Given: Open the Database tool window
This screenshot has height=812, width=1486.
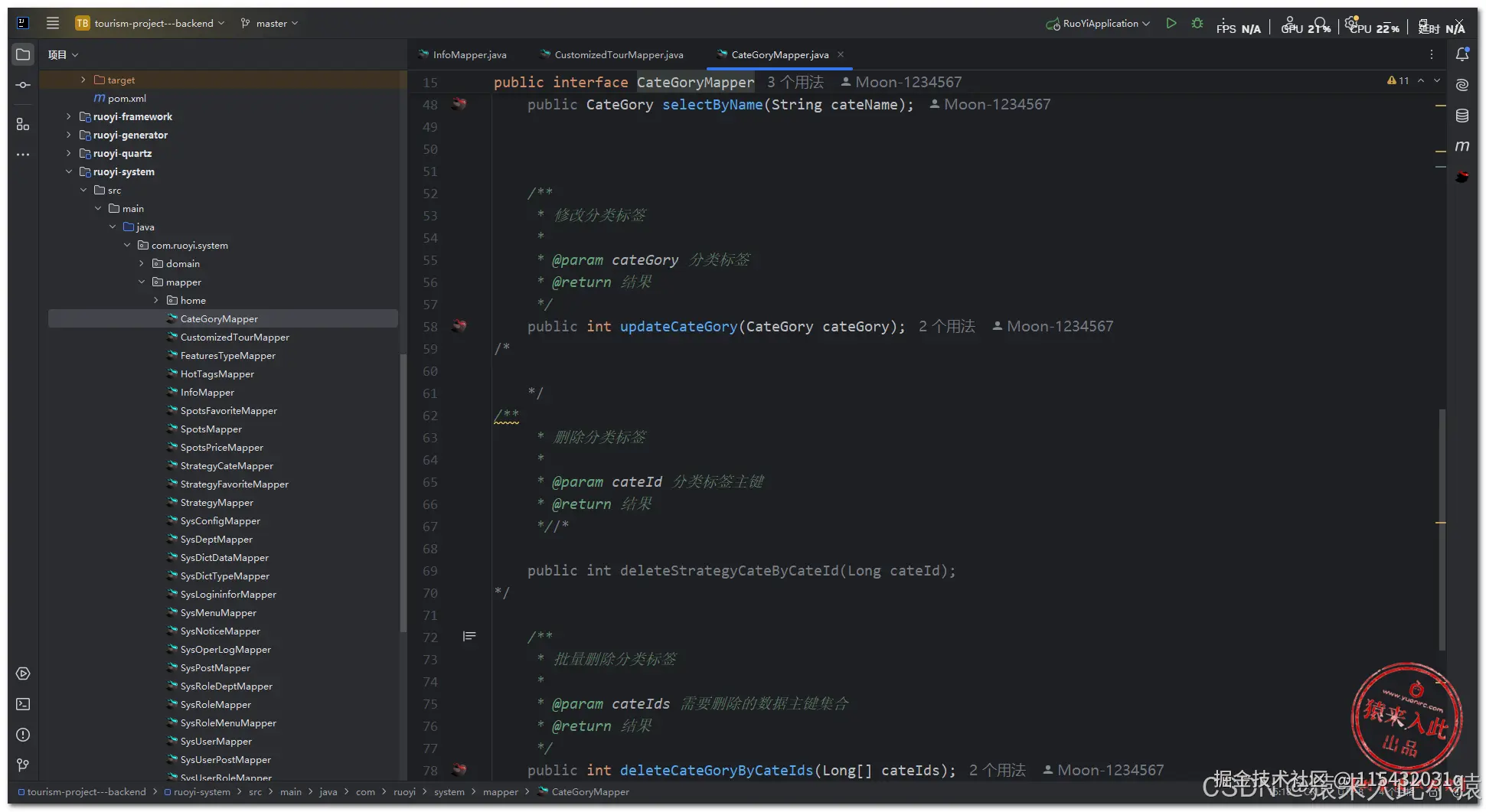Looking at the screenshot, I should pyautogui.click(x=1462, y=116).
